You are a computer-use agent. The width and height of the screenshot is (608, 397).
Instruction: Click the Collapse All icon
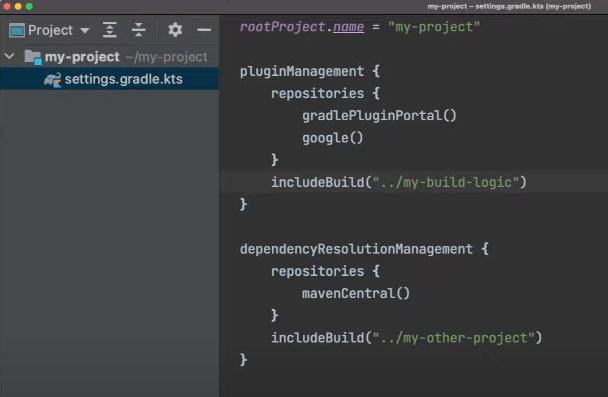(x=138, y=30)
